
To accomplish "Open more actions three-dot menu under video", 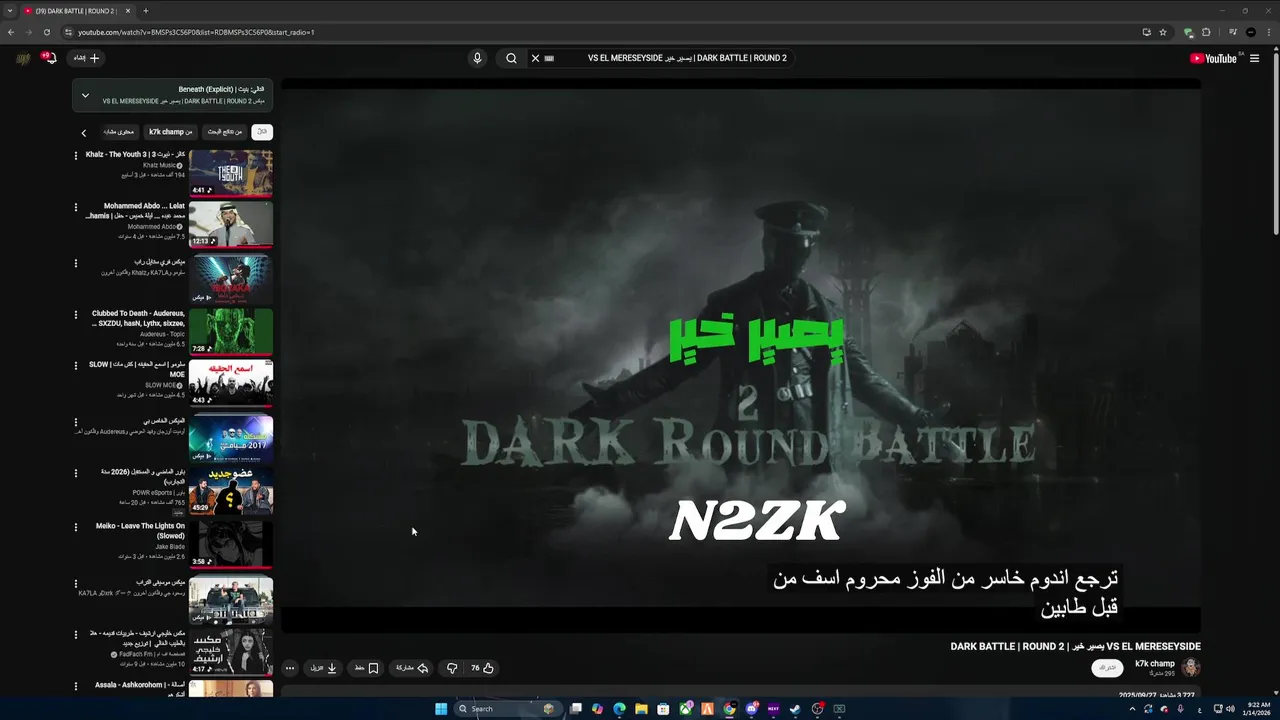I will pyautogui.click(x=290, y=668).
